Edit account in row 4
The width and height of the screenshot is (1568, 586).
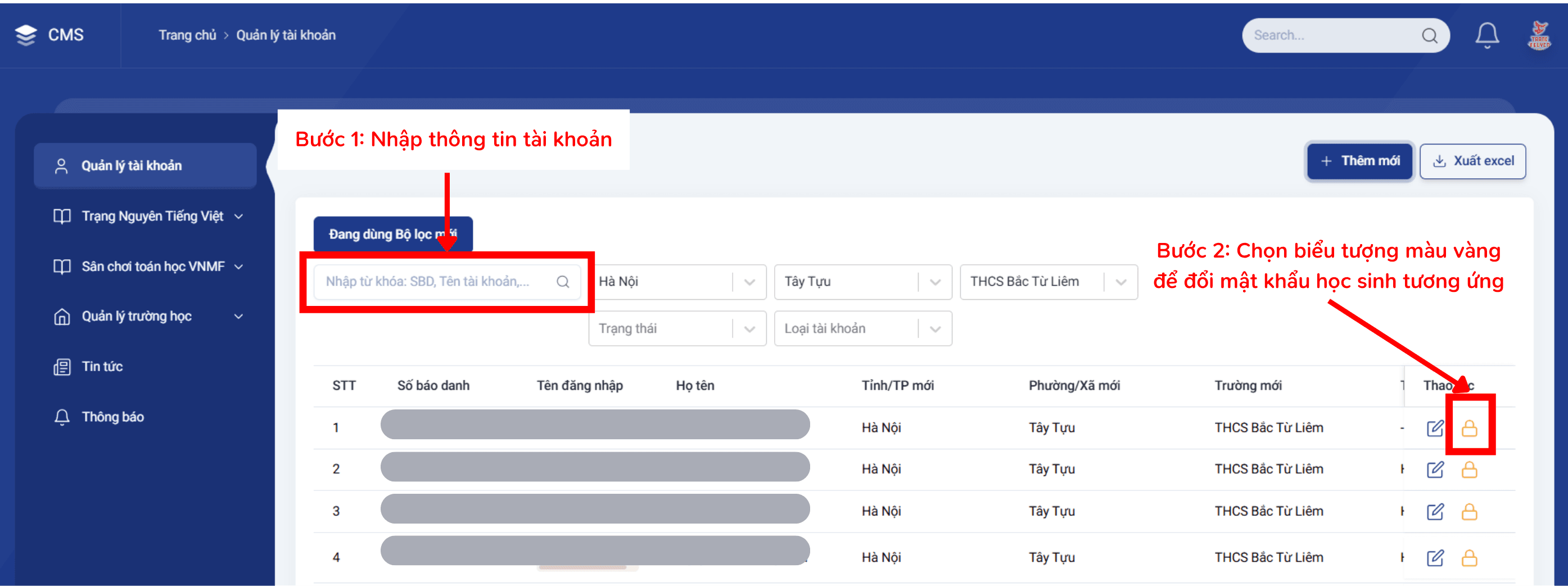[x=1435, y=558]
